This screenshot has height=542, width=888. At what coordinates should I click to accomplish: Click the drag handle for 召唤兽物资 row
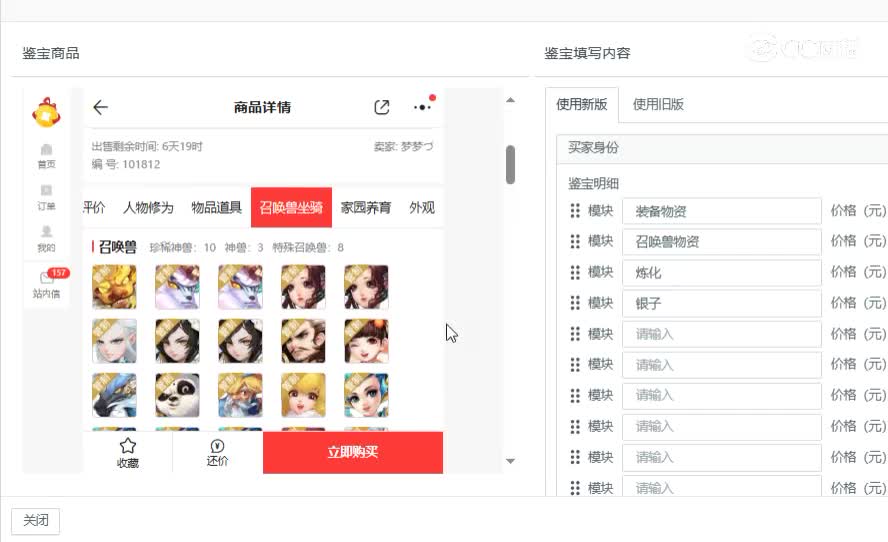tap(575, 241)
